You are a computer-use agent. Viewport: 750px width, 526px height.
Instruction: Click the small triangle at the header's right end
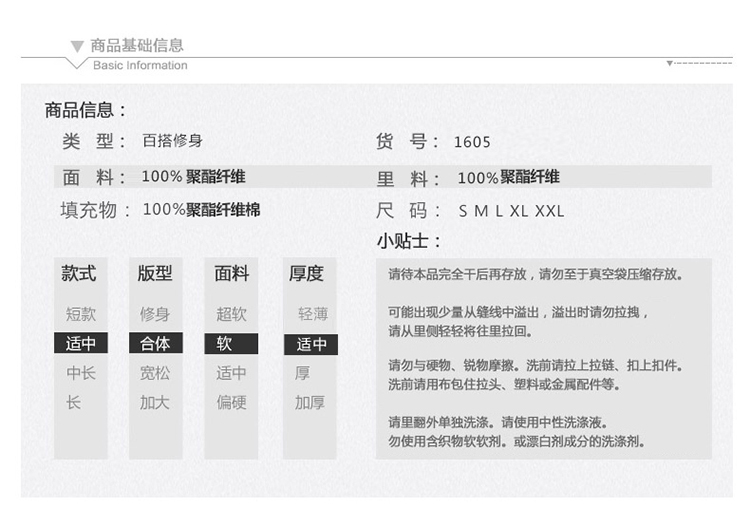point(670,62)
